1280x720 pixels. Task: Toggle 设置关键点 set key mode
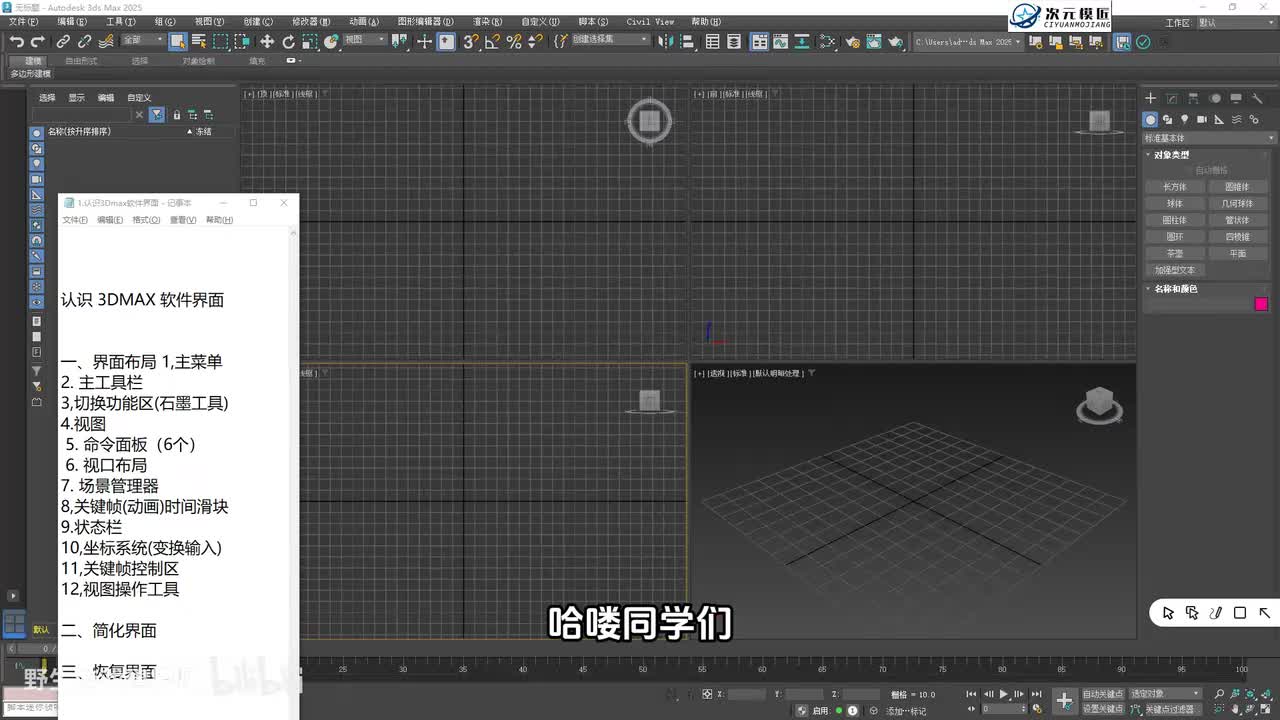1104,709
